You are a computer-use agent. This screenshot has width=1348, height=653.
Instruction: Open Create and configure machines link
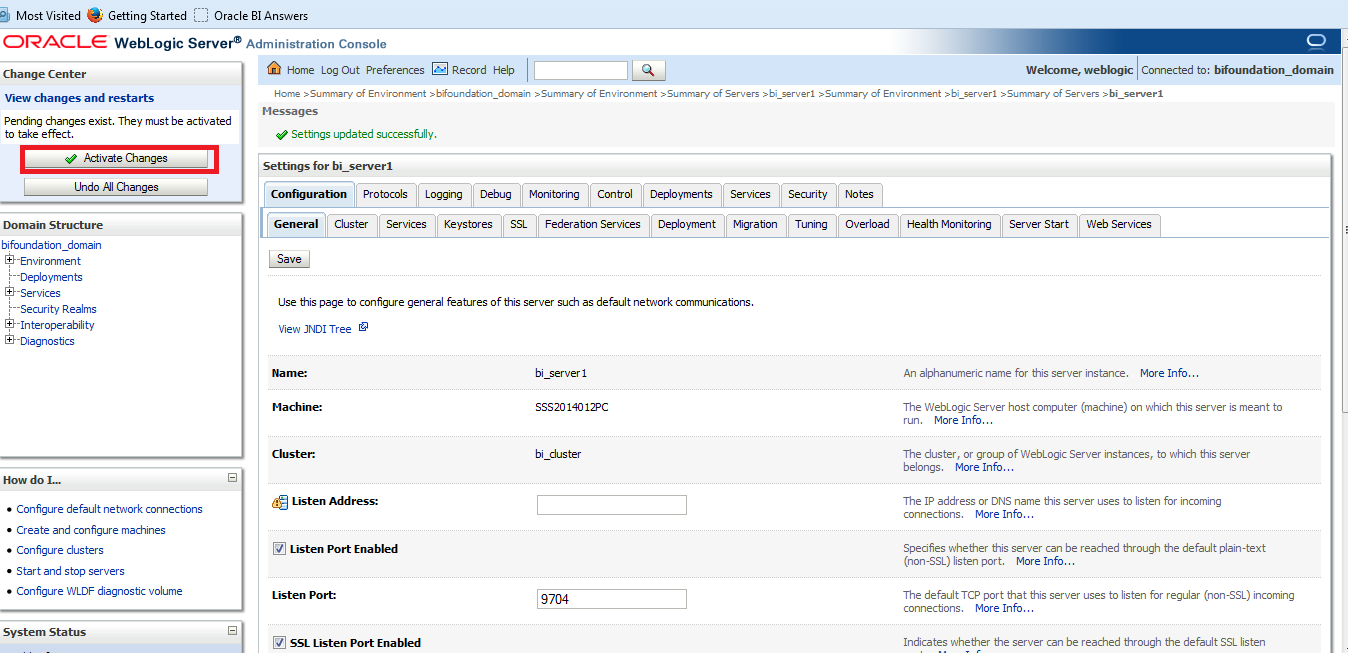[91, 530]
